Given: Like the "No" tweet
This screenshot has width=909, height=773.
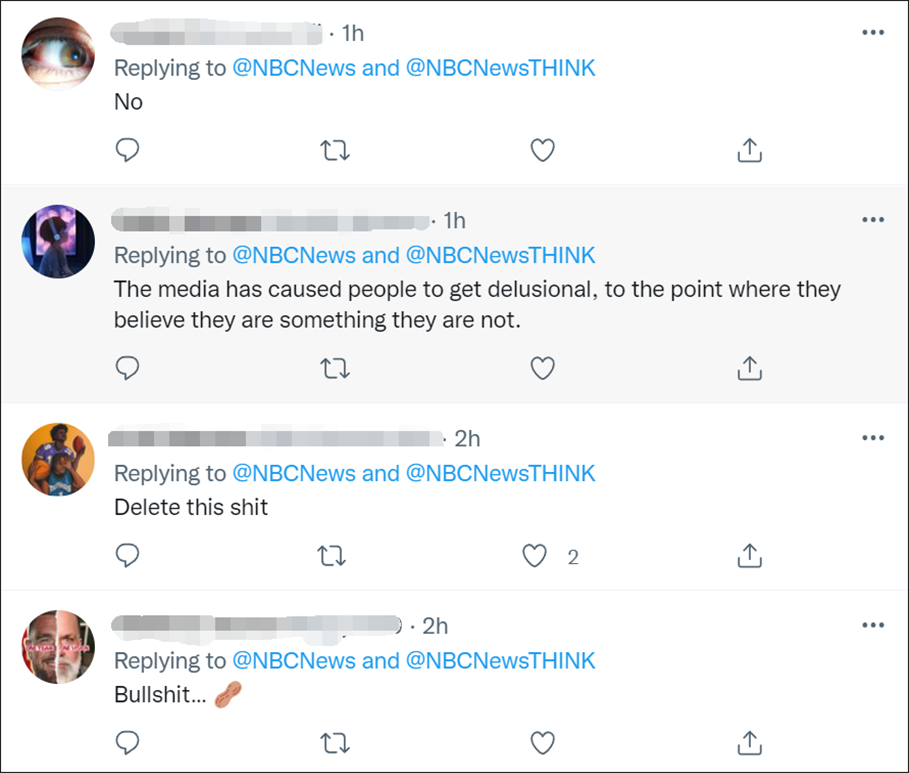Looking at the screenshot, I should pos(542,150).
